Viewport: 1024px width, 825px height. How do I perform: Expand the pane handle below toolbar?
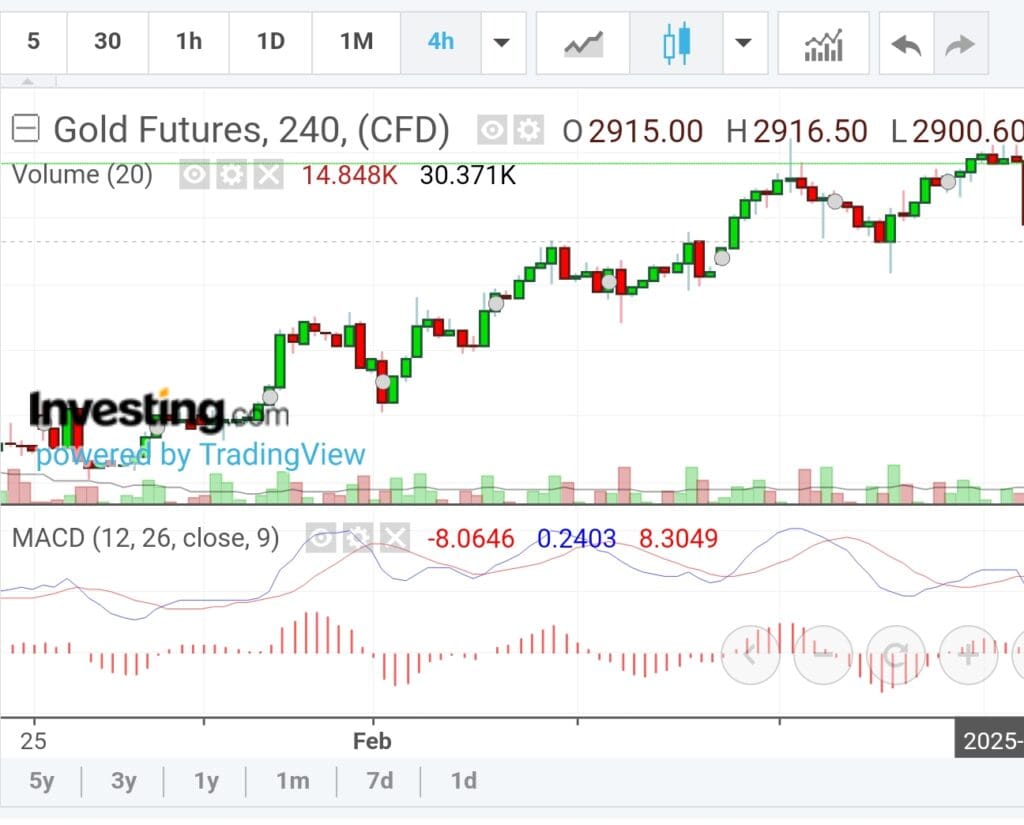click(27, 82)
